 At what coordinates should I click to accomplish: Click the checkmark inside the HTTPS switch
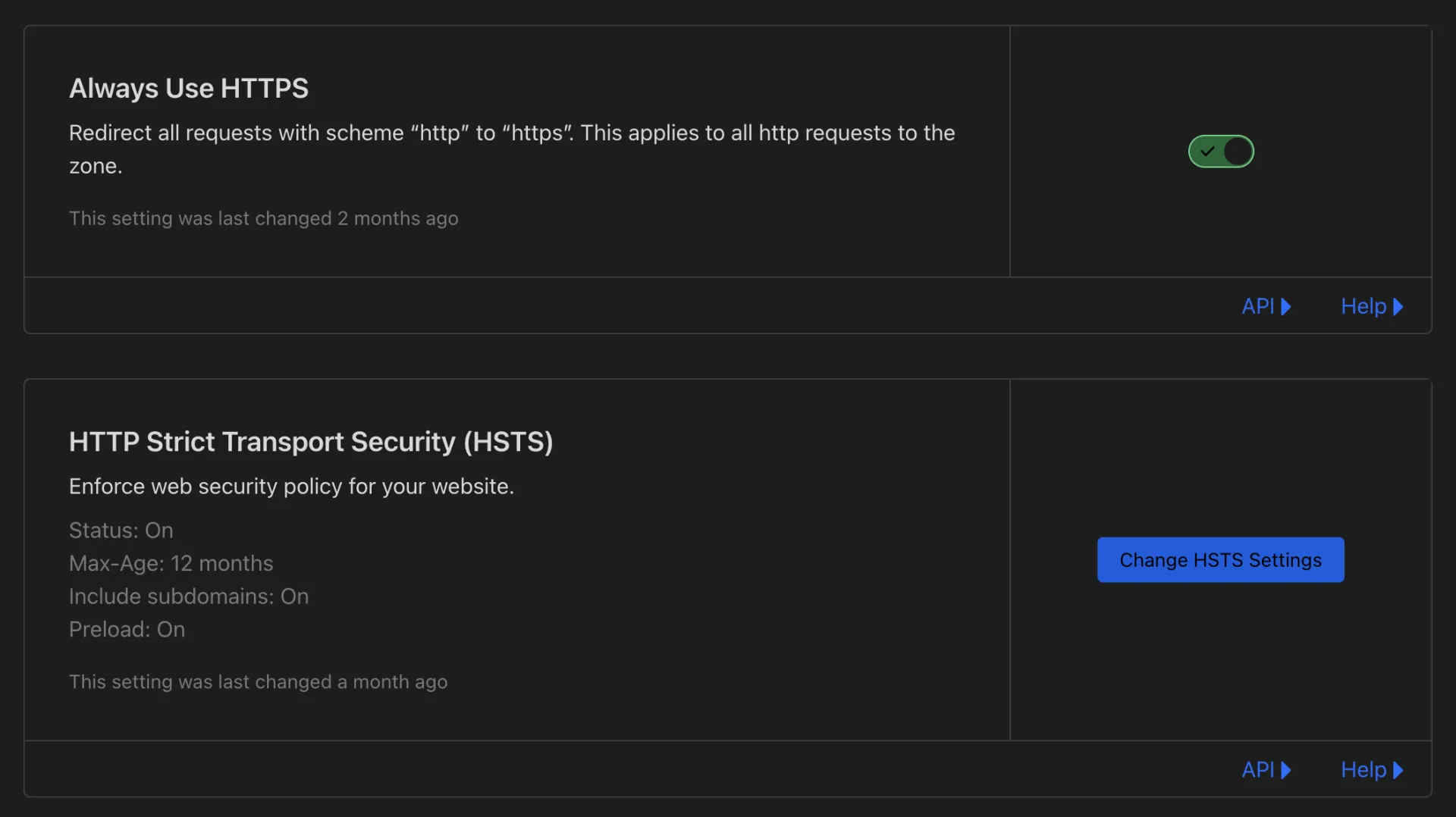(1207, 152)
